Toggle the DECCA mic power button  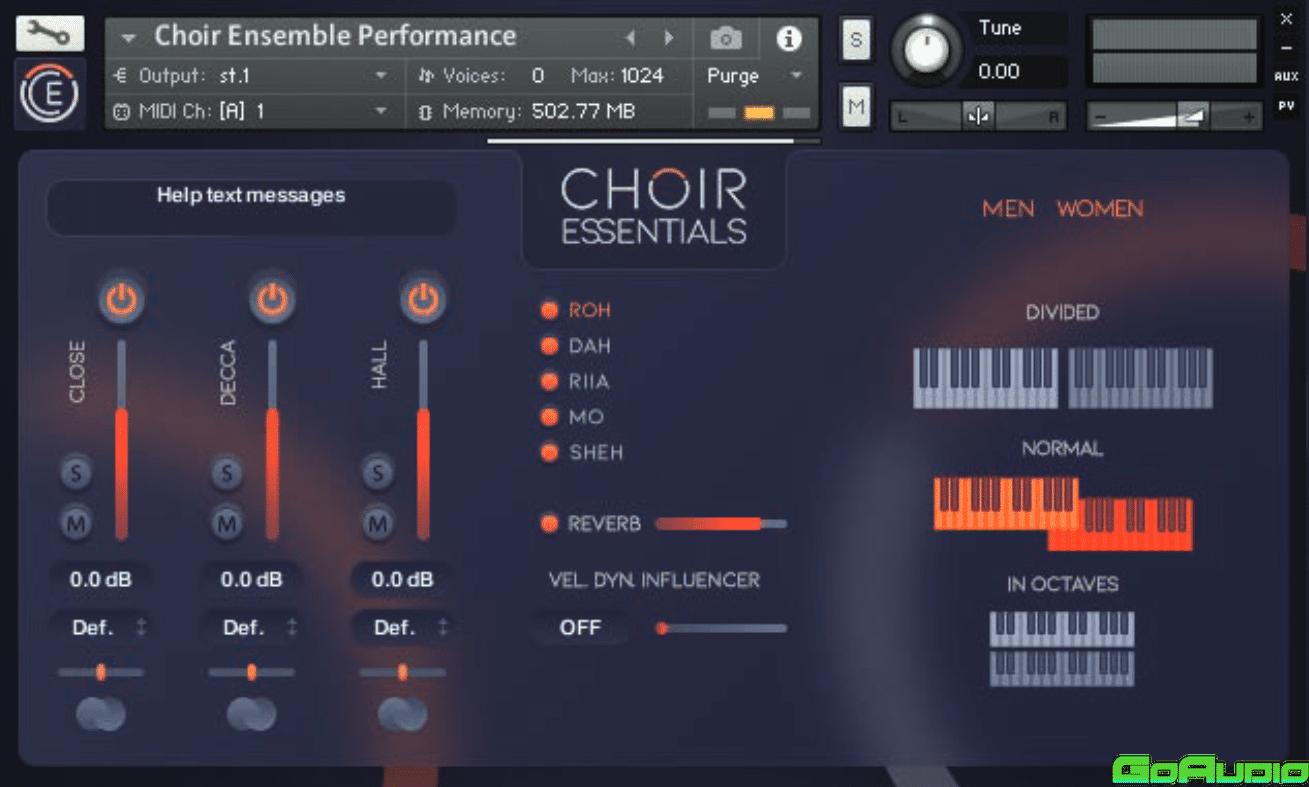272,298
